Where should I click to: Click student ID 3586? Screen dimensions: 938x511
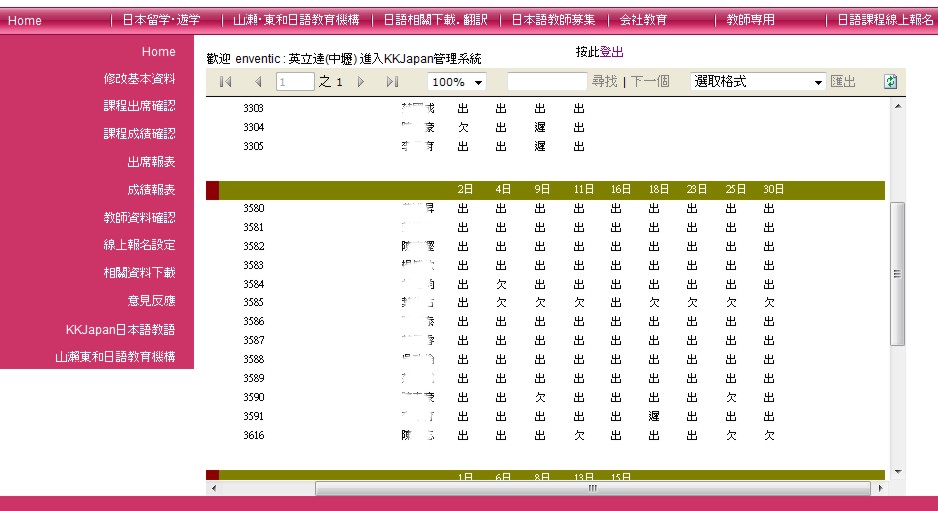254,321
